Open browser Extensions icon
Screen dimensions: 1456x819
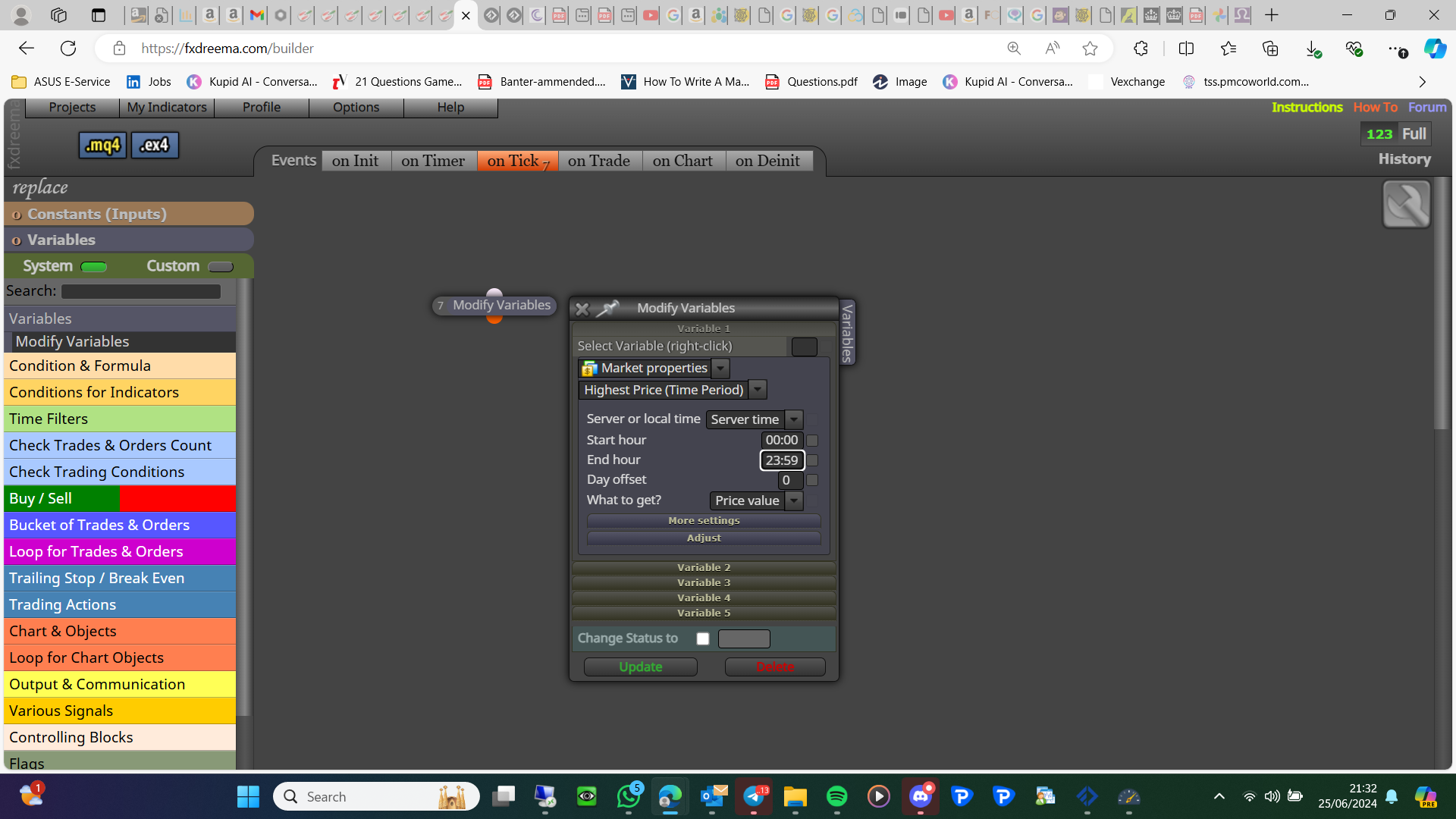click(x=1141, y=49)
